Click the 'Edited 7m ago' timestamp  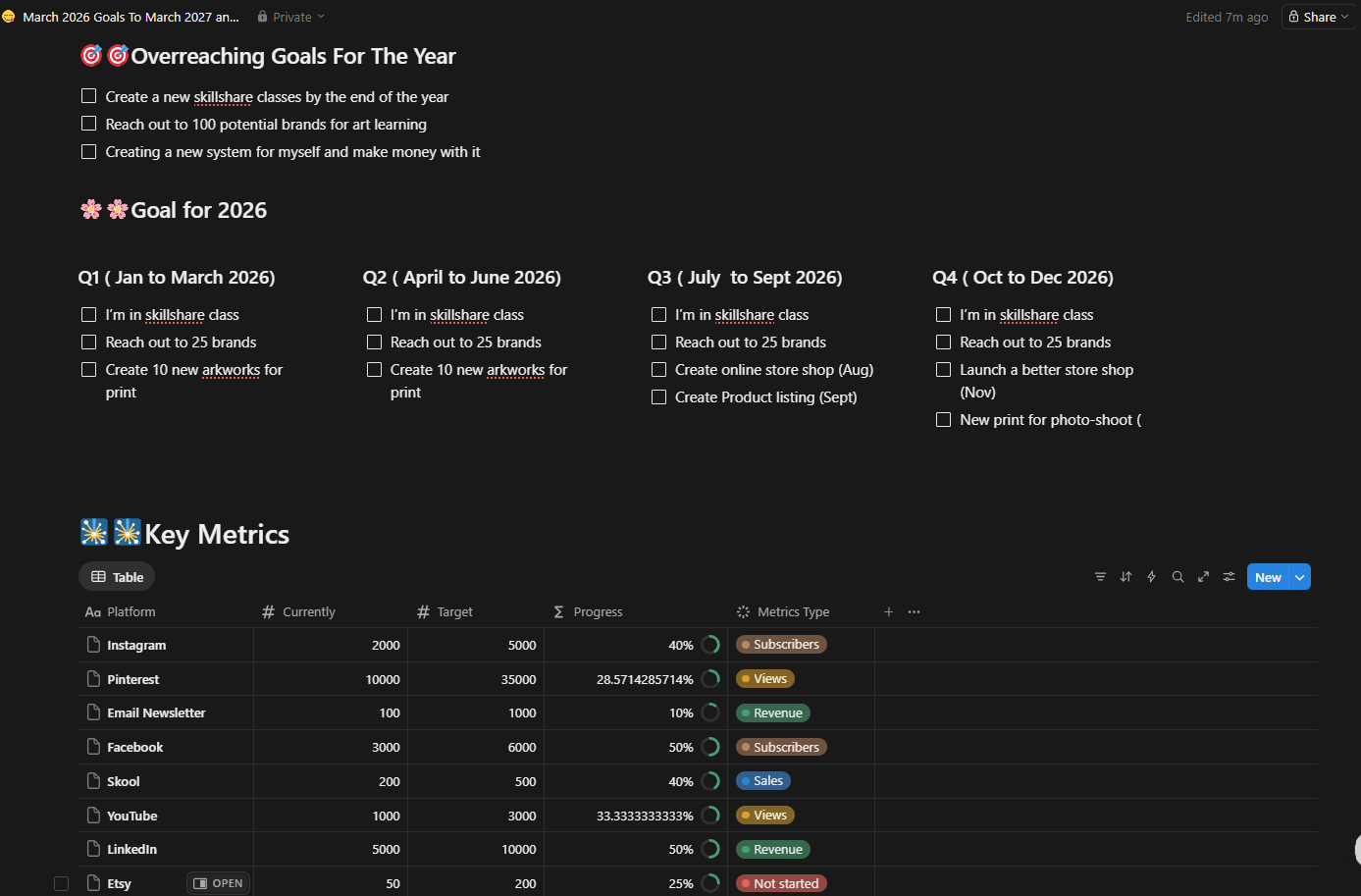1227,17
